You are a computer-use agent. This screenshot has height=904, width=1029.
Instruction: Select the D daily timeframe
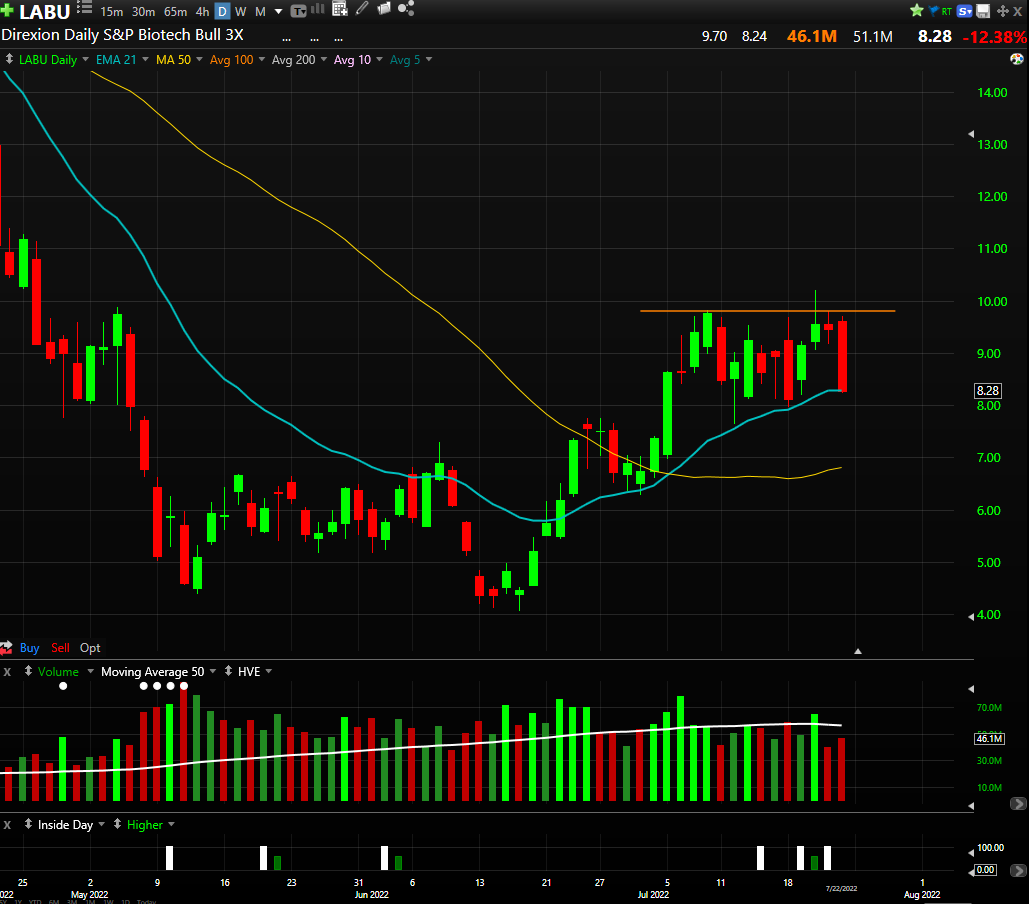pos(222,12)
